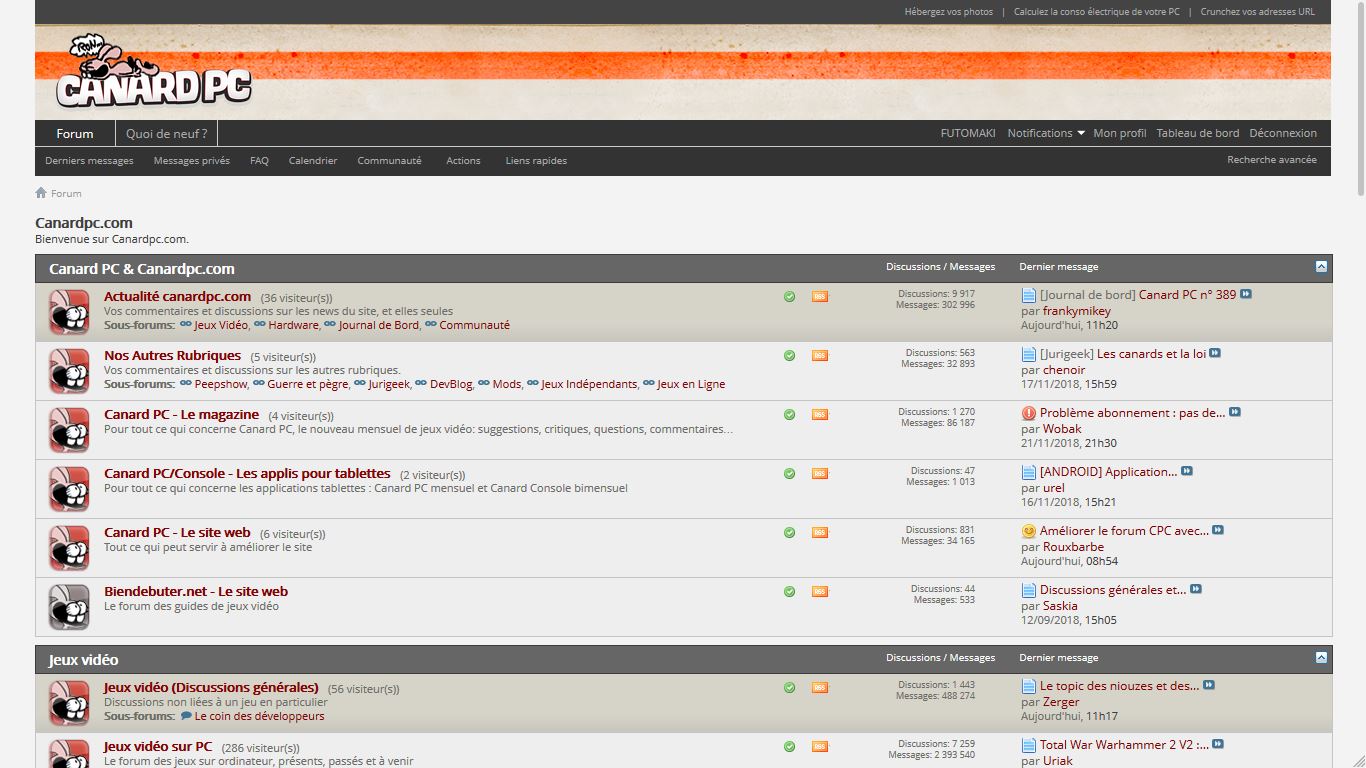The image size is (1366, 768).
Task: Click the vertical page scrollbar
Action: point(1360,384)
